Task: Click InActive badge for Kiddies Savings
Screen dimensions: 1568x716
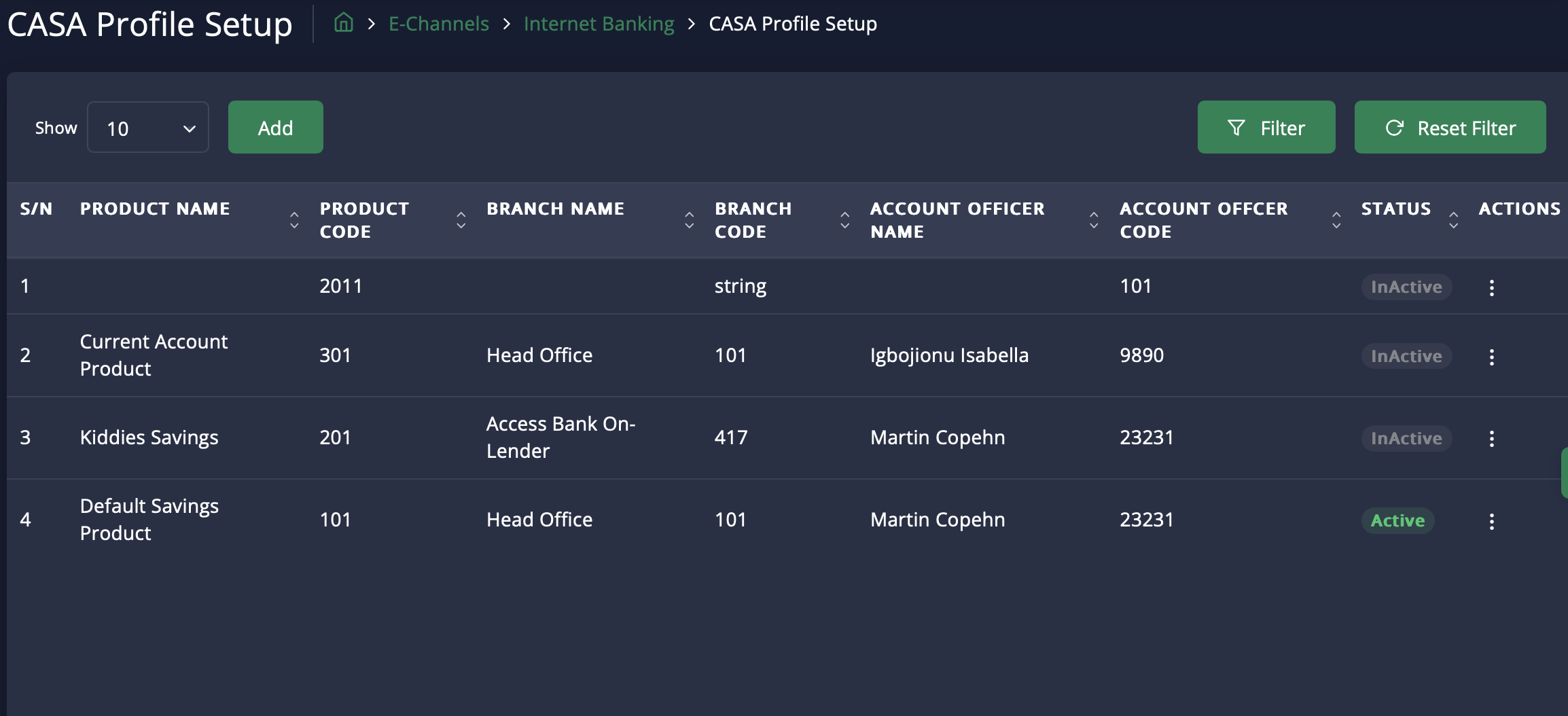Action: (1406, 438)
